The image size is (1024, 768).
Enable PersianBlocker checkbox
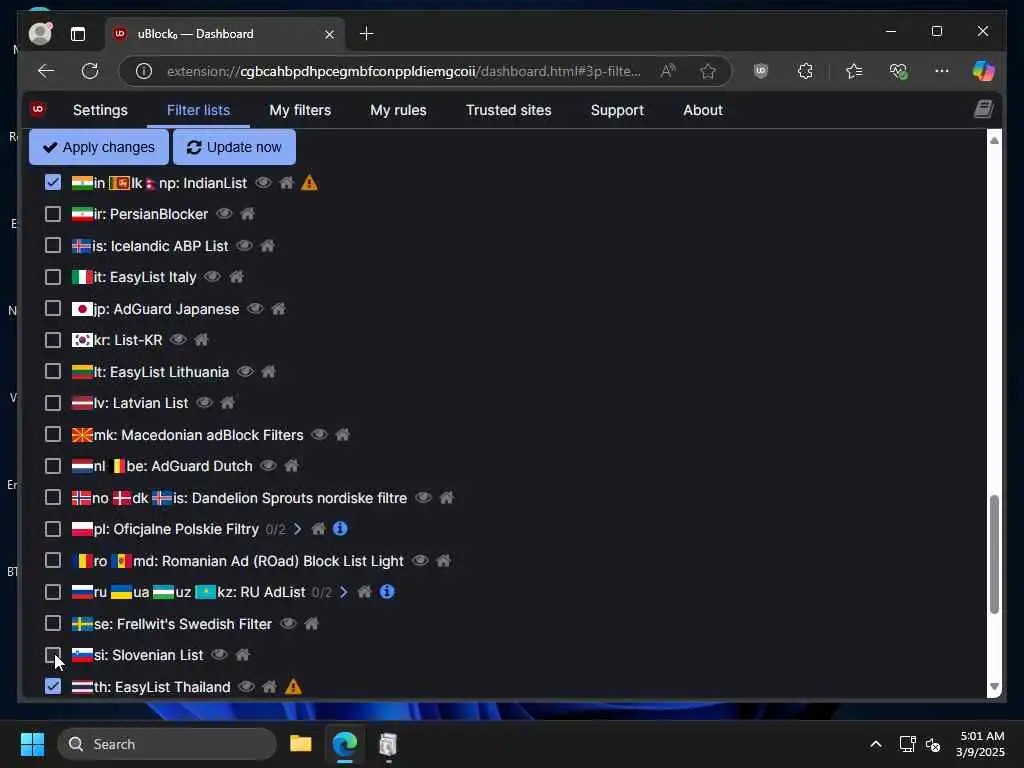(53, 214)
